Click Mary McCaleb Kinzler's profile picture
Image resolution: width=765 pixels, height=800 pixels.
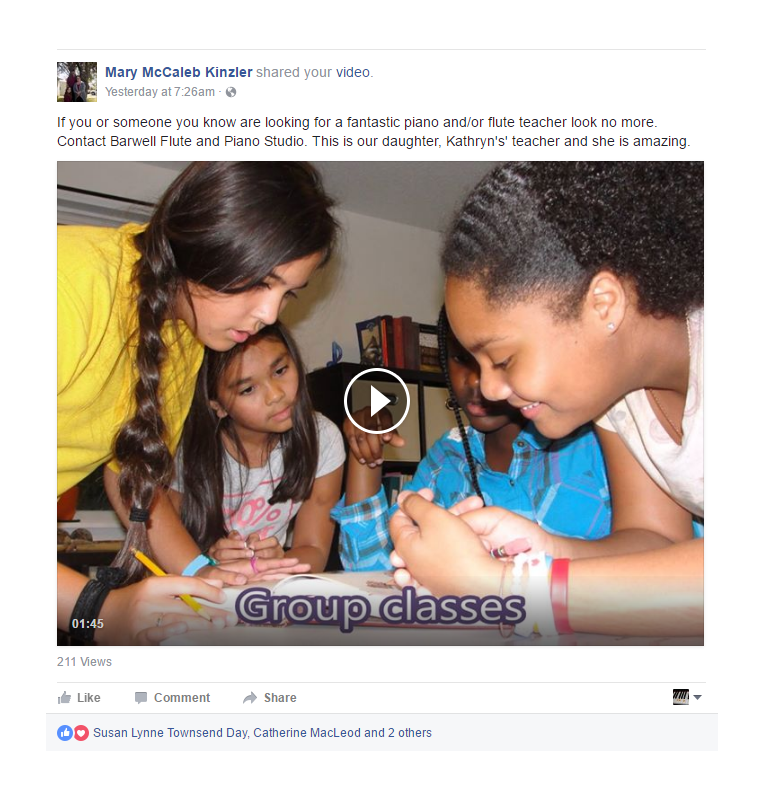[x=77, y=82]
